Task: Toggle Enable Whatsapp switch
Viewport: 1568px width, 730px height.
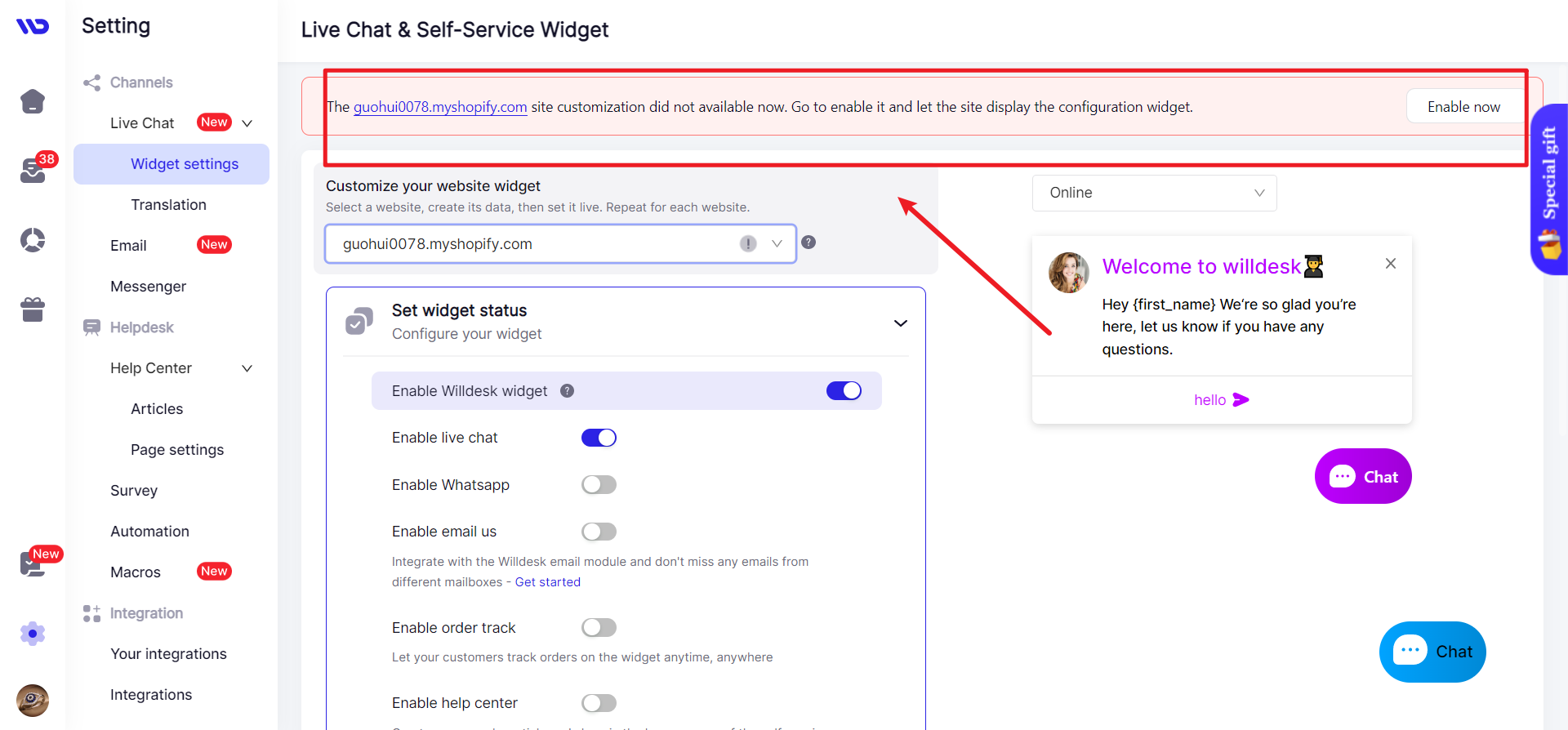Action: tap(599, 485)
